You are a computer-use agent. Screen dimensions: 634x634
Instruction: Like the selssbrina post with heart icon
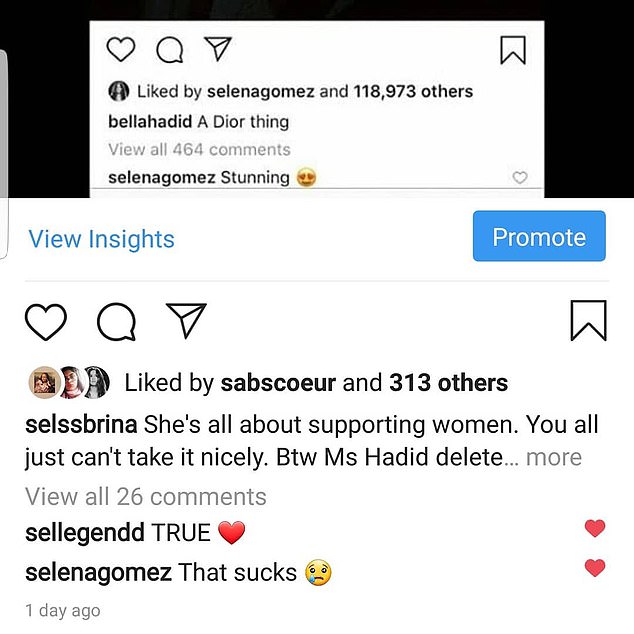pyautogui.click(x=45, y=321)
